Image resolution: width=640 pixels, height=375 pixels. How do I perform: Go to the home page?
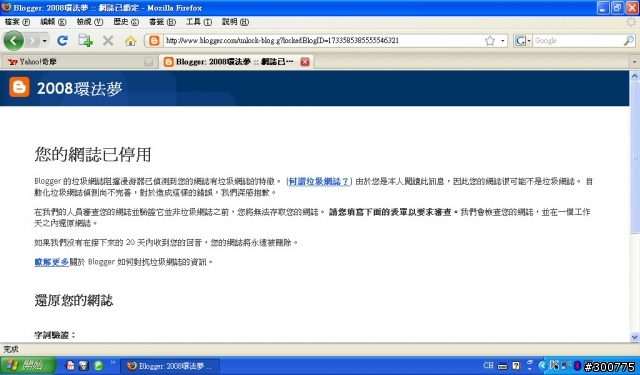(x=130, y=40)
